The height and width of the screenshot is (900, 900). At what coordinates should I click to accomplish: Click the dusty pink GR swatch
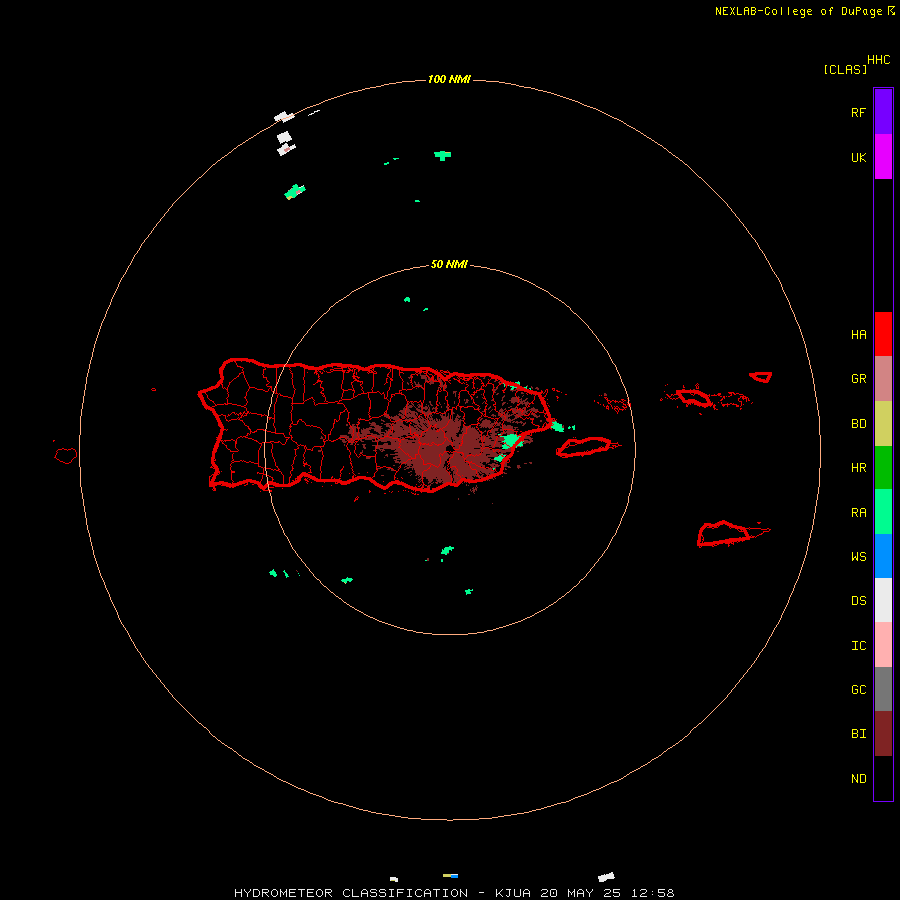point(883,379)
